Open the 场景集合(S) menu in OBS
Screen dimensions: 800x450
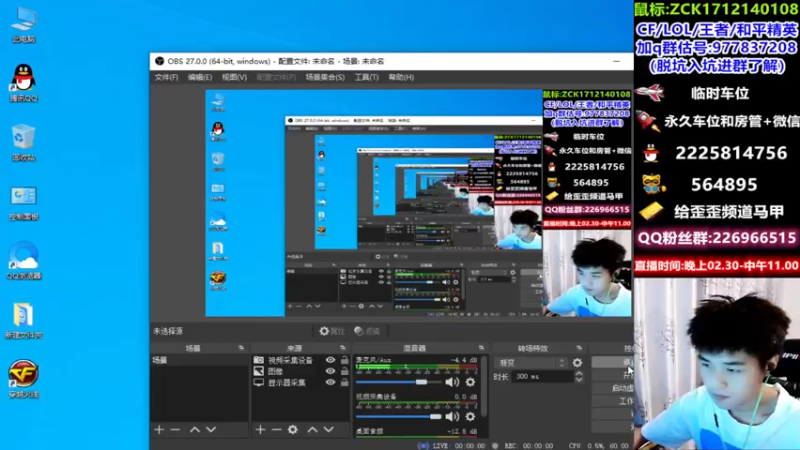[325, 78]
